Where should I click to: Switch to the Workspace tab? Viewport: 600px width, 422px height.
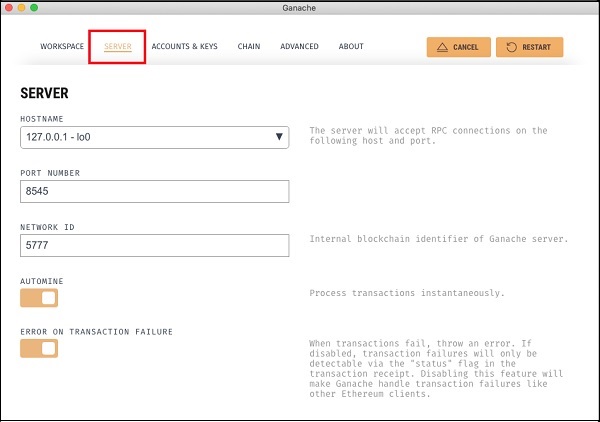(62, 46)
